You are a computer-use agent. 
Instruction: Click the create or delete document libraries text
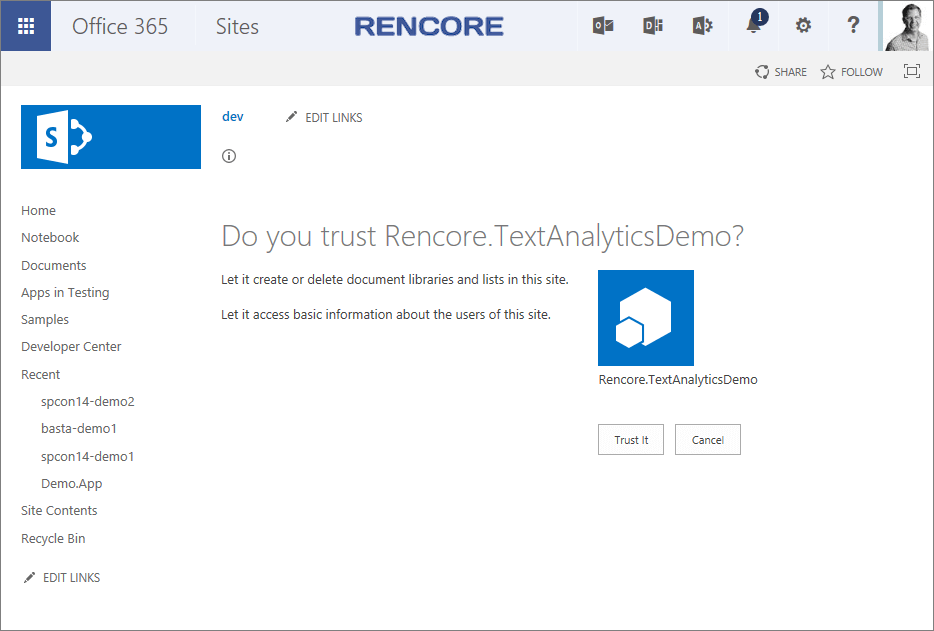(x=395, y=279)
